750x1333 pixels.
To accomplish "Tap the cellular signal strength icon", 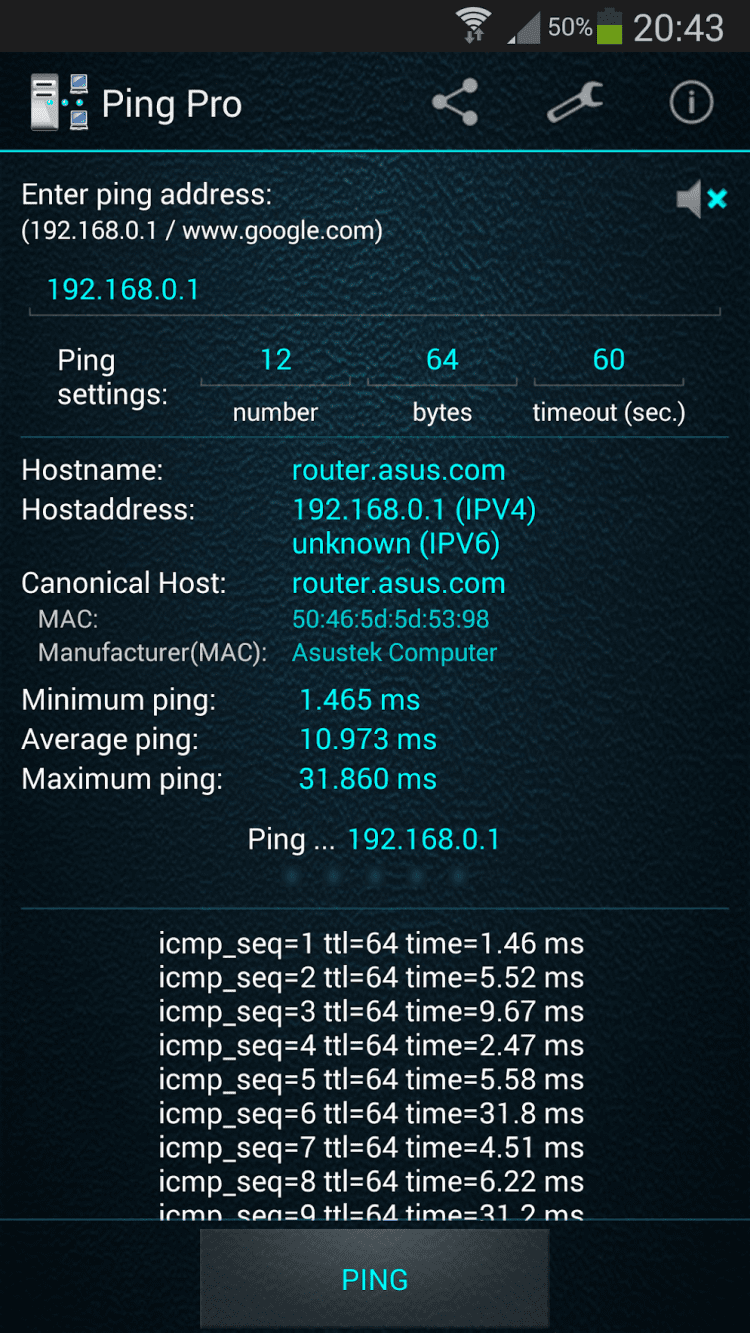I will (x=523, y=28).
